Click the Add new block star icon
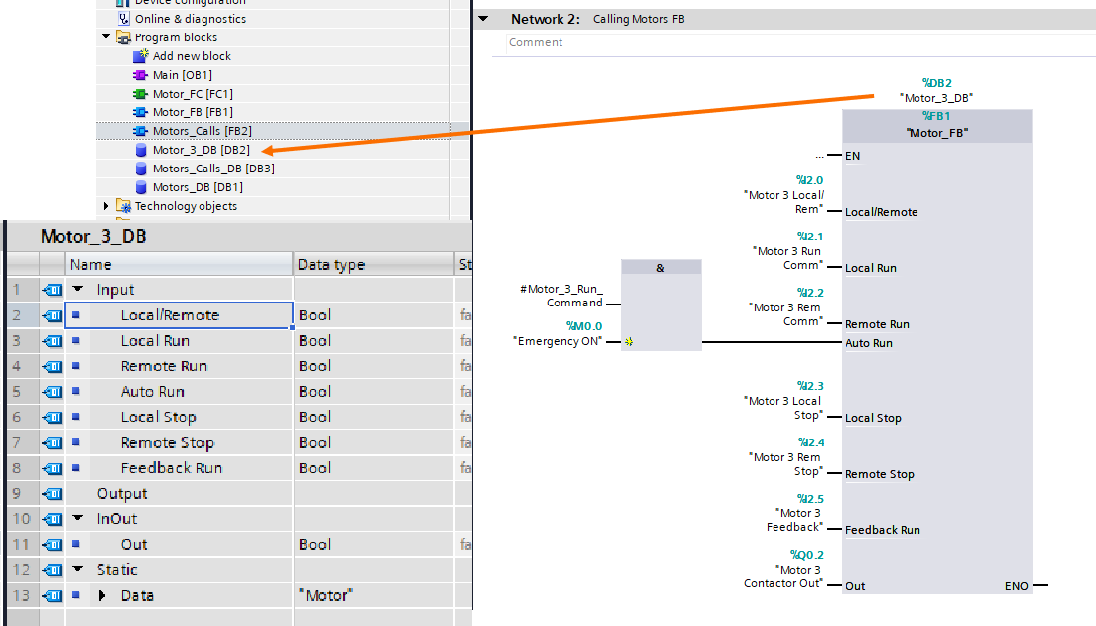This screenshot has width=1096, height=626. pyautogui.click(x=140, y=56)
